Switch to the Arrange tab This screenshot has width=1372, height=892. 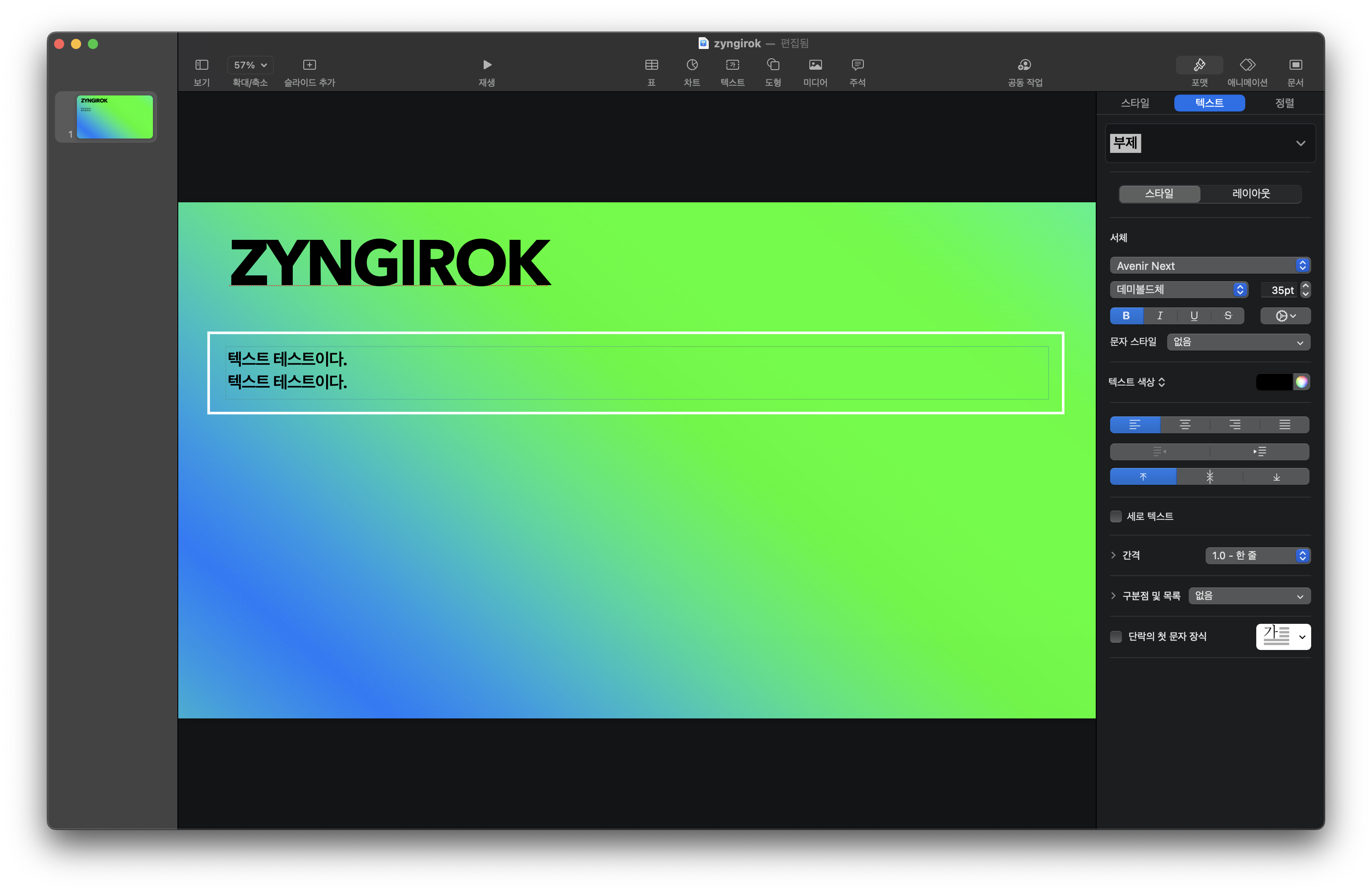[x=1284, y=103]
